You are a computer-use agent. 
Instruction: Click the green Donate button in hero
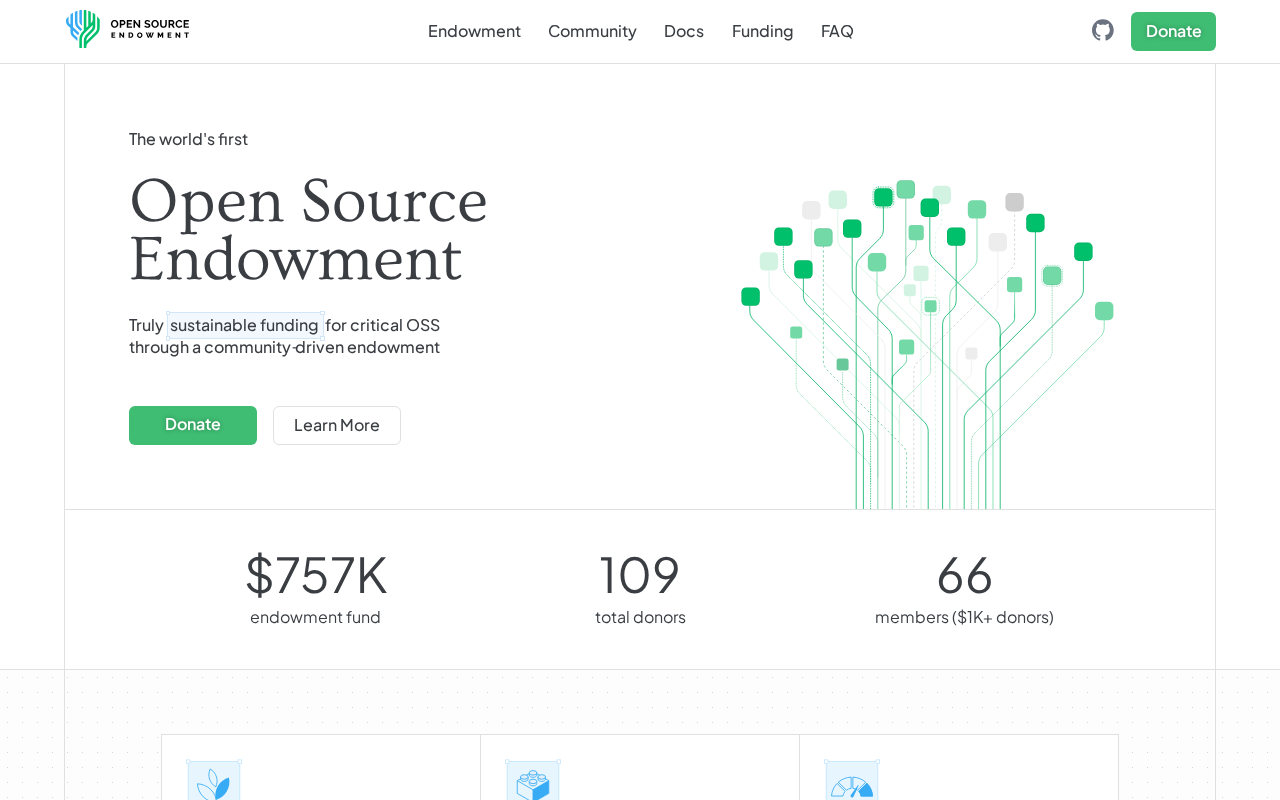coord(193,425)
